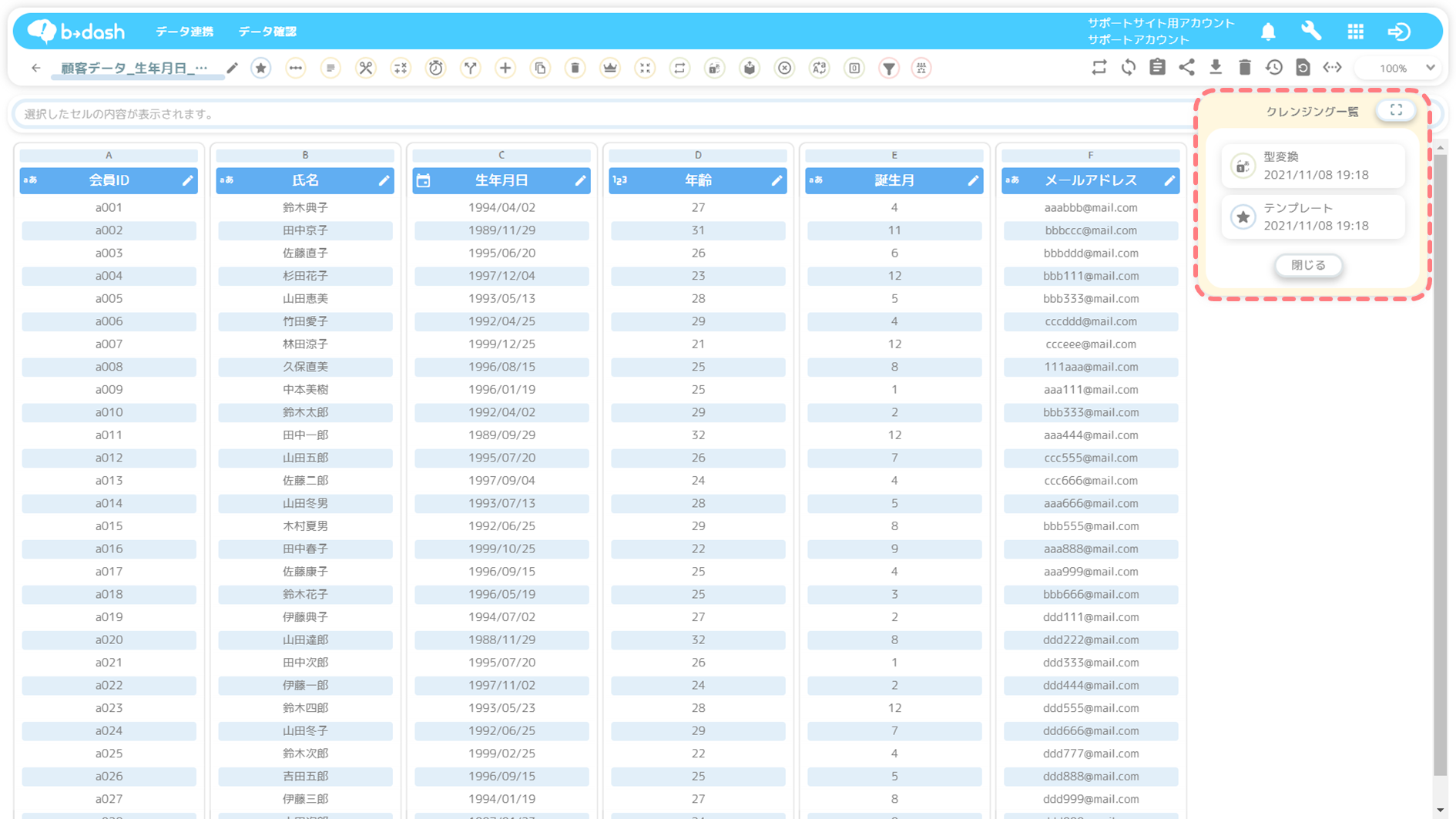Screen dimensions: 1456x819
Task: Select cell 久保直美
Action: [305, 367]
